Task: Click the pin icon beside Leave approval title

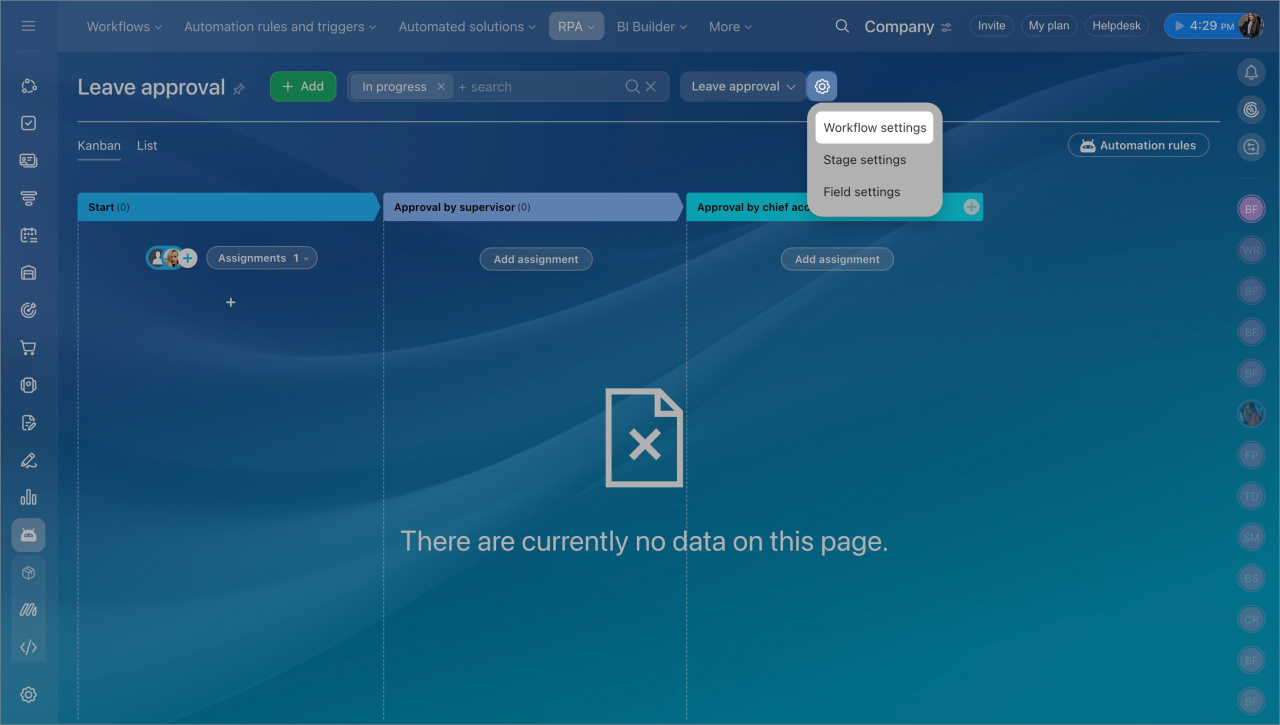Action: click(x=239, y=89)
